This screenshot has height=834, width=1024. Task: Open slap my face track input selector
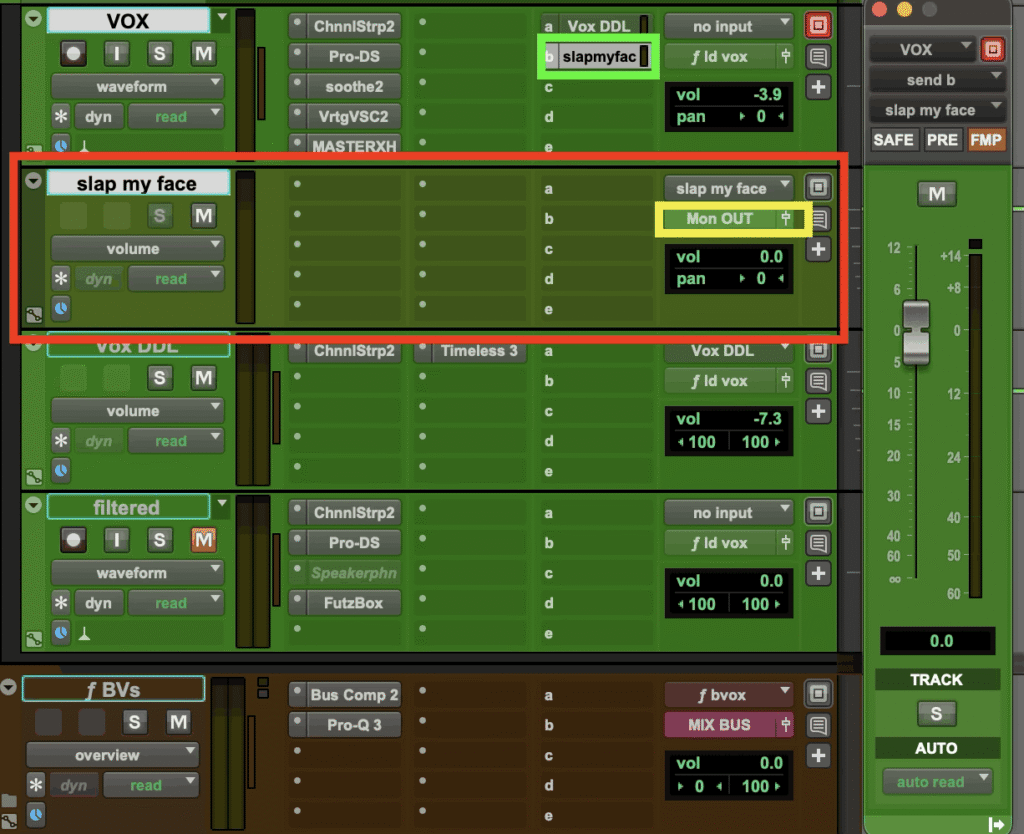pos(729,188)
